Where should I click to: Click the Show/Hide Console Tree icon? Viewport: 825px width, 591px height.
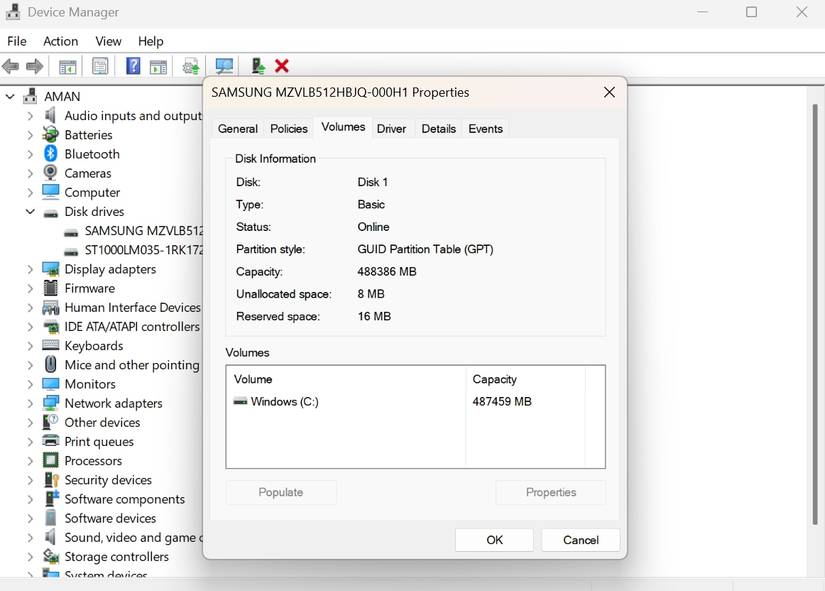tap(67, 65)
